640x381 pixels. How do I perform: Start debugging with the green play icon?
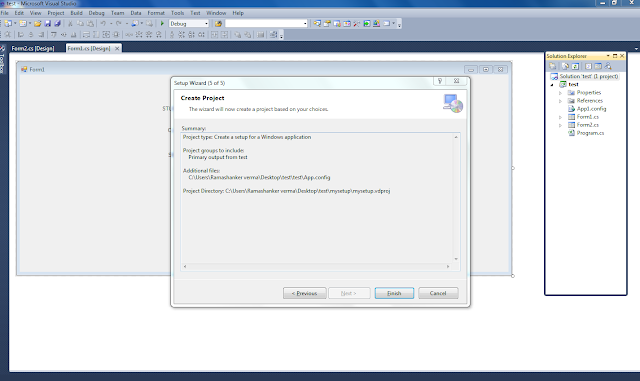pyautogui.click(x=162, y=24)
